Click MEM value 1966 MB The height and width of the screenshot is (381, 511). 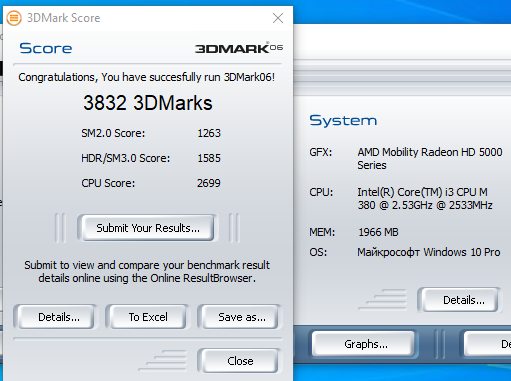pos(378,232)
